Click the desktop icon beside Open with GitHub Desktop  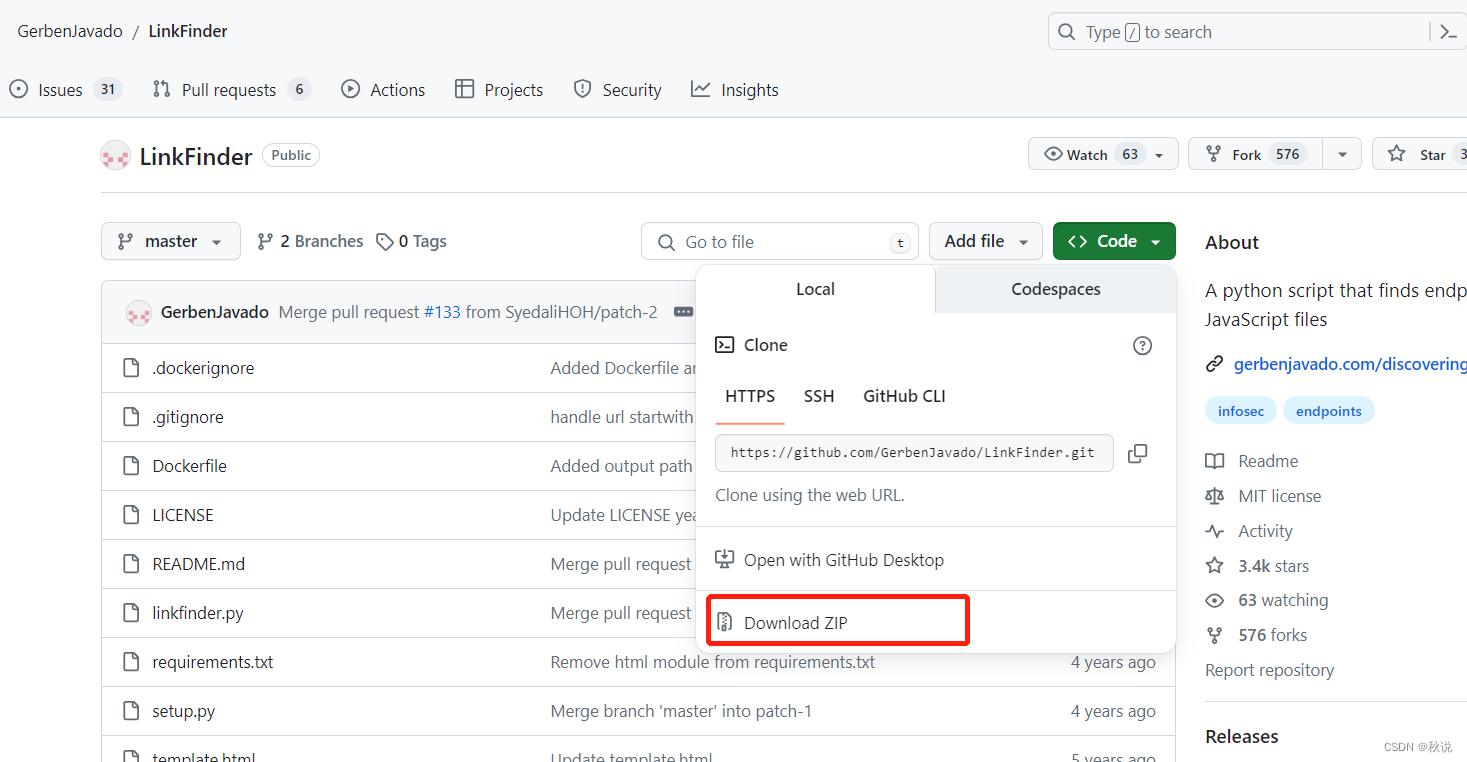(x=725, y=559)
